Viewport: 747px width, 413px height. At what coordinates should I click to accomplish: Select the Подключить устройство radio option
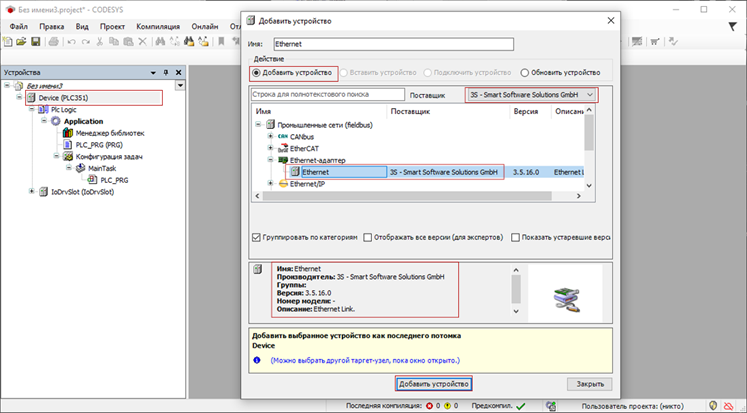pyautogui.click(x=427, y=73)
